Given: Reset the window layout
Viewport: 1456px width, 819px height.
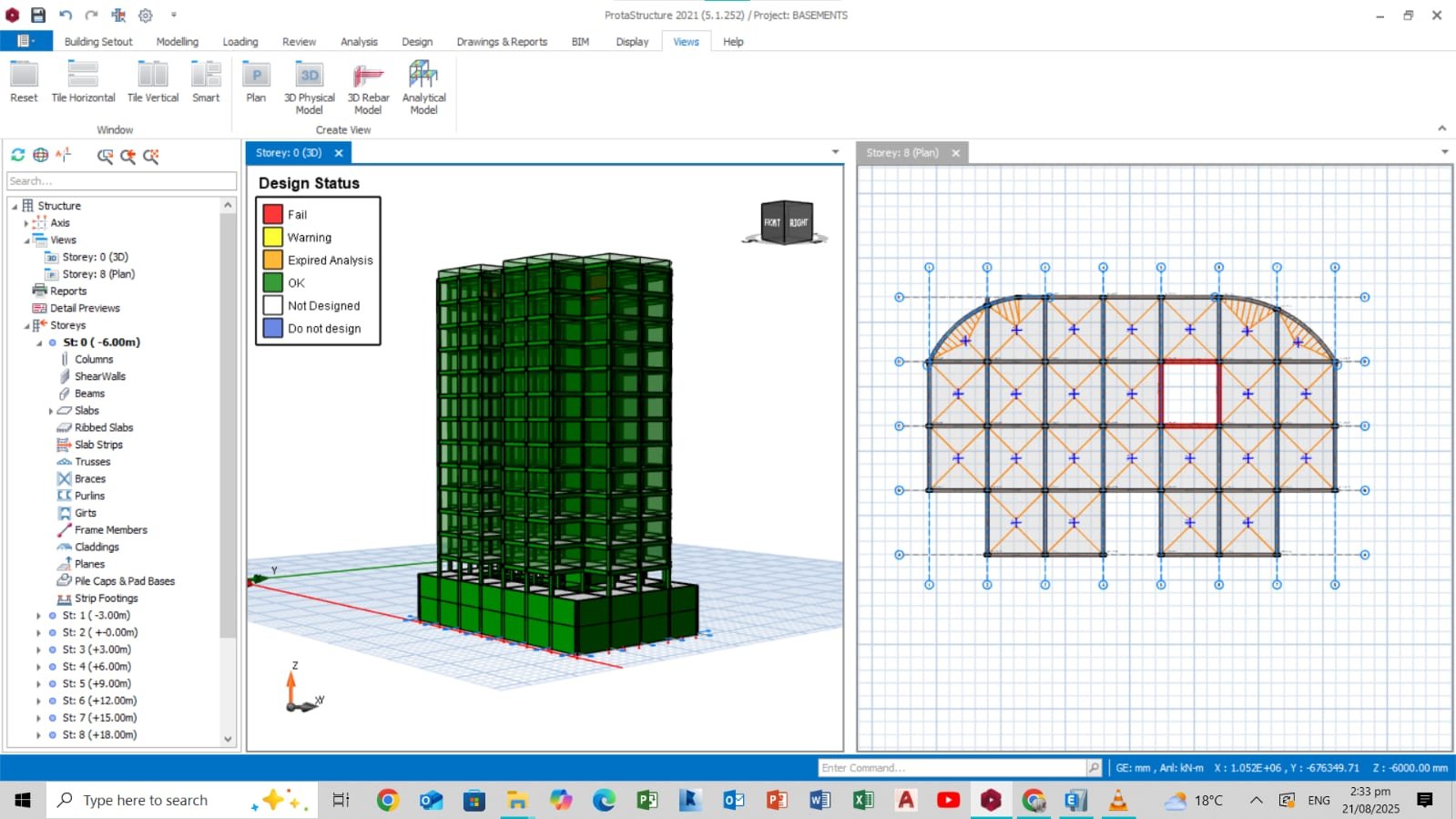Looking at the screenshot, I should 24,77.
